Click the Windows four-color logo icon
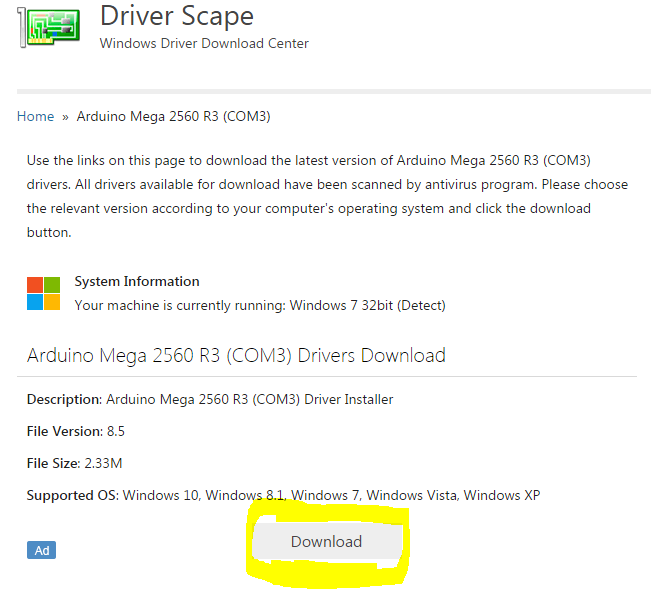Screen dimensions: 651x589 point(44,293)
